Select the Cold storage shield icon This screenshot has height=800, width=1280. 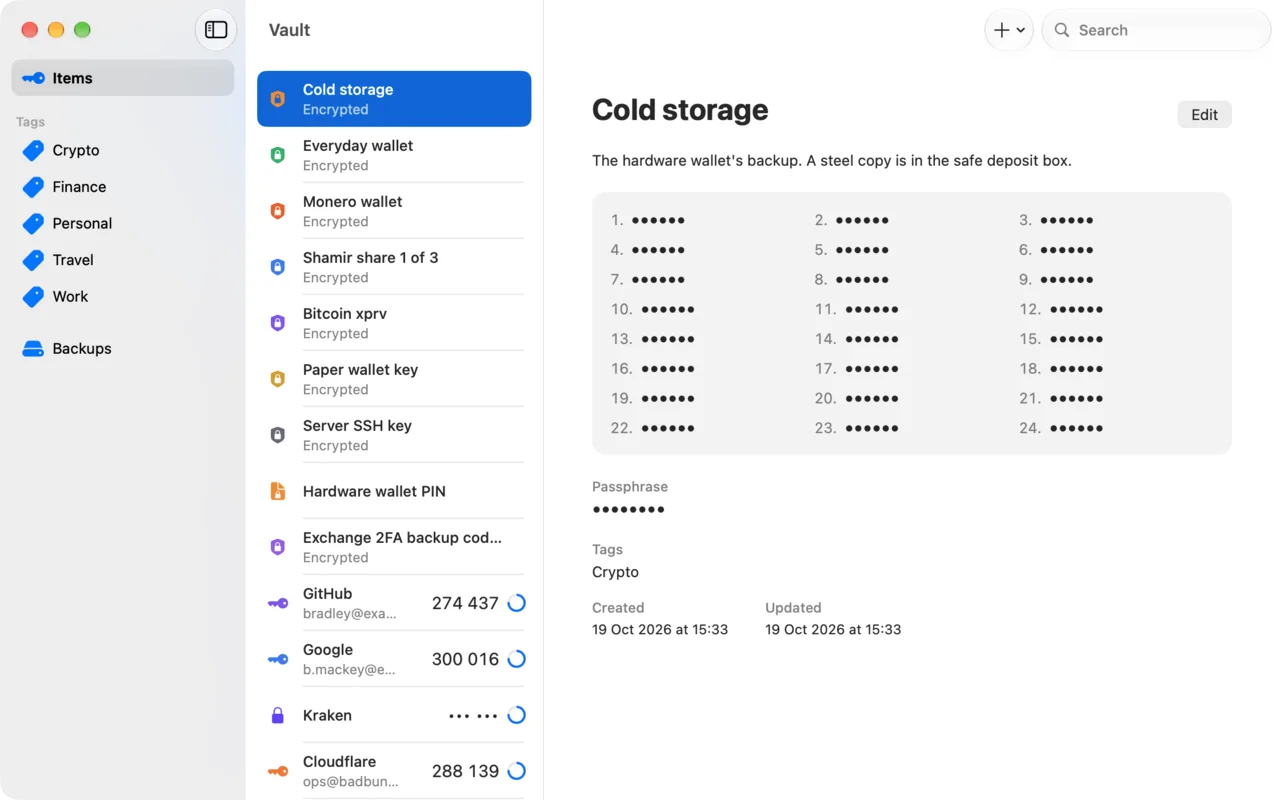(x=278, y=99)
